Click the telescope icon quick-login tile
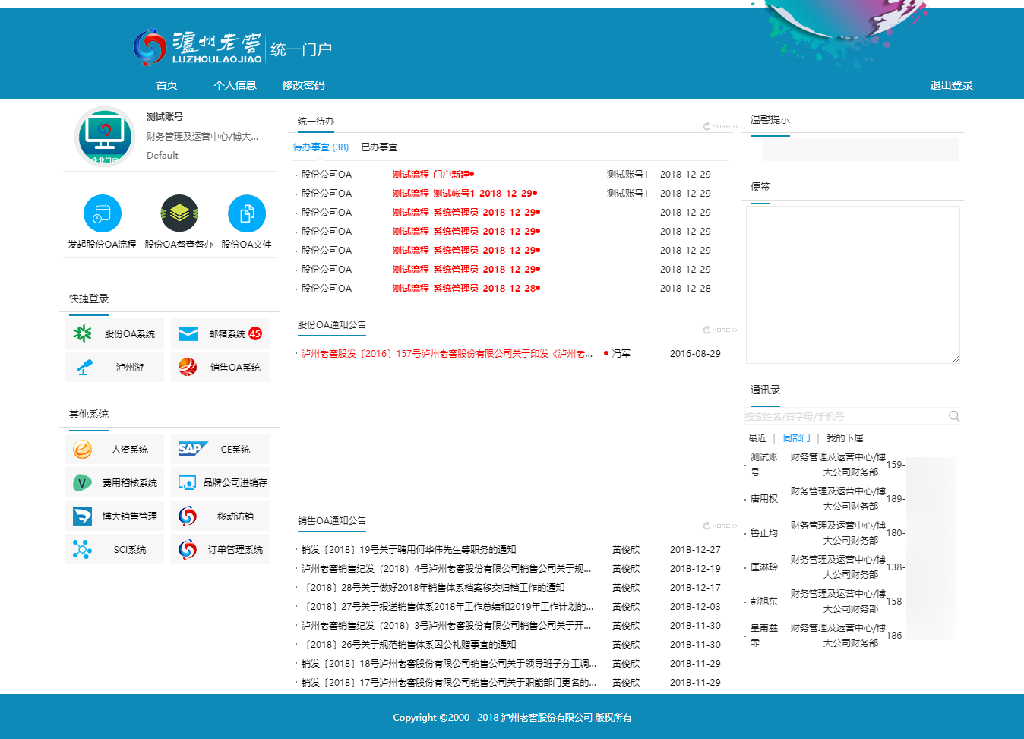Screen dimensions: 1024x739 pyautogui.click(x=114, y=367)
